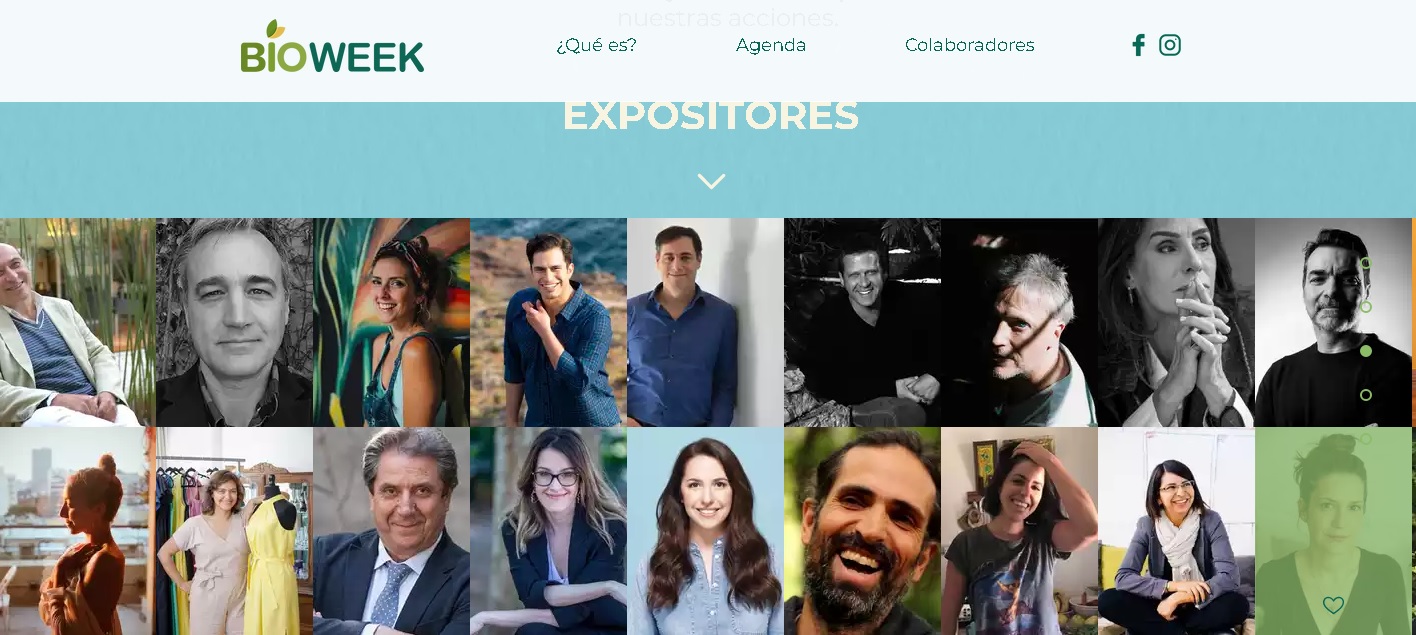Open photo of woman with colorful mural background
The width and height of the screenshot is (1416, 635).
click(392, 322)
